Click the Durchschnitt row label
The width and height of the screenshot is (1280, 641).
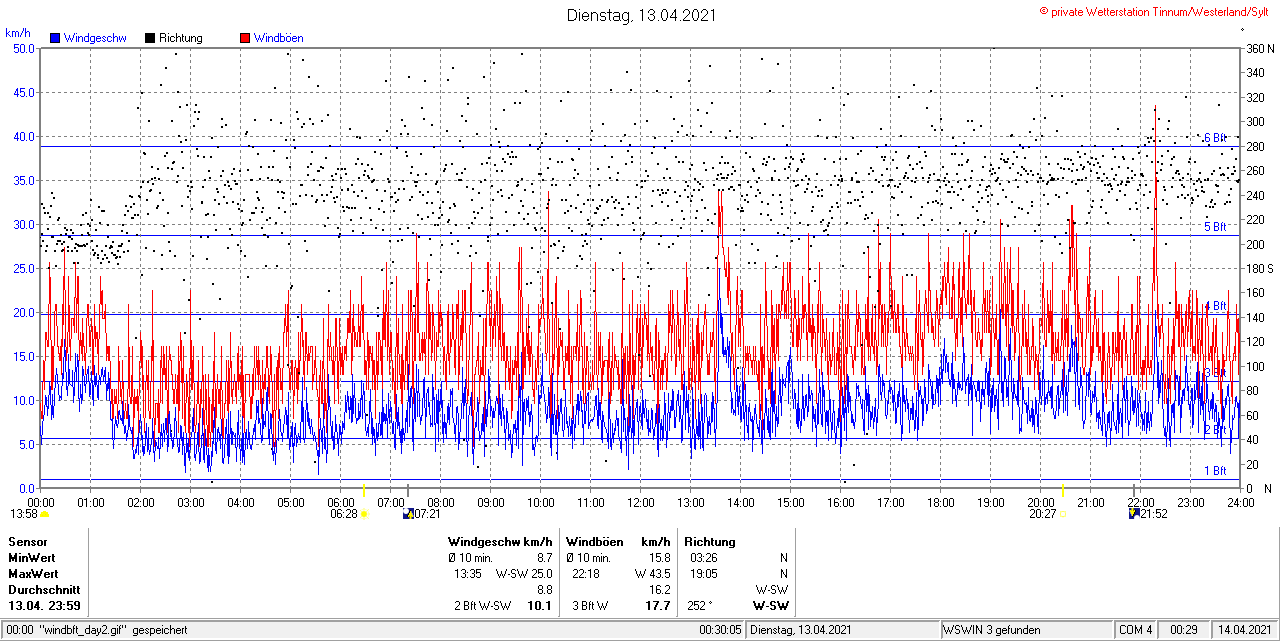(42, 590)
